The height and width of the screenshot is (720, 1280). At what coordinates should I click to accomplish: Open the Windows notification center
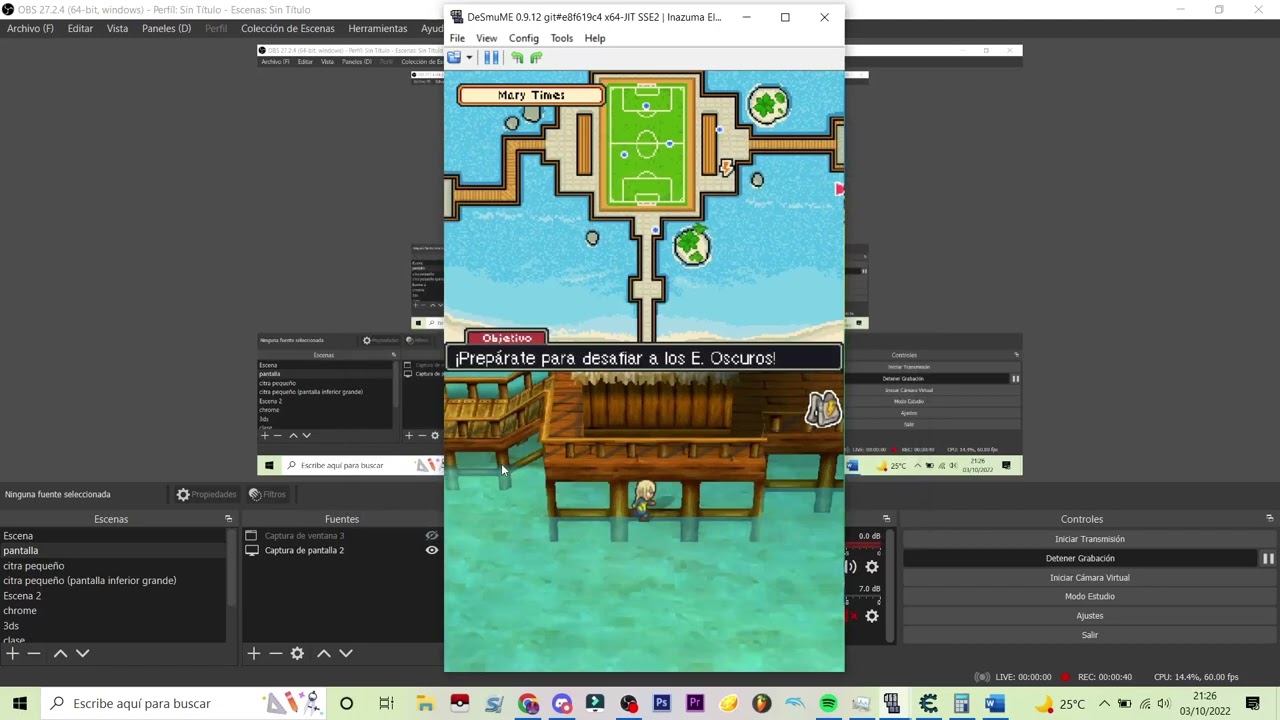(x=1253, y=704)
